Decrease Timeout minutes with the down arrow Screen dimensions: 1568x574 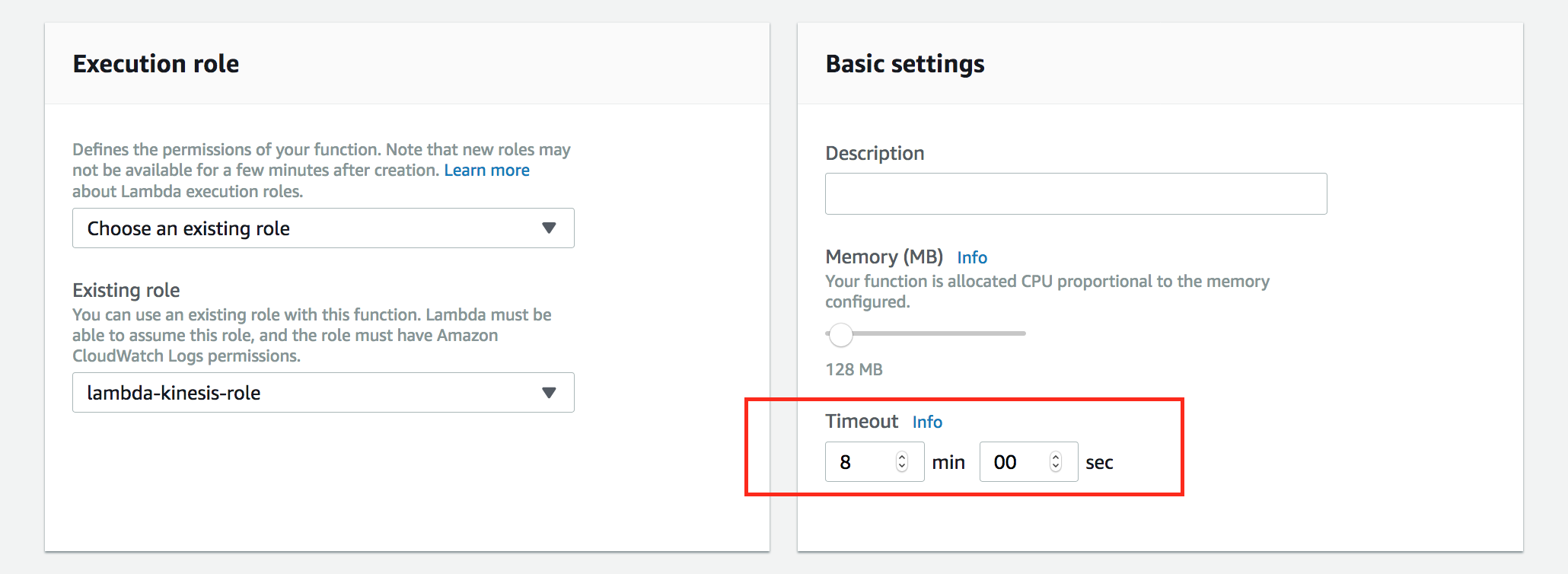(x=902, y=467)
